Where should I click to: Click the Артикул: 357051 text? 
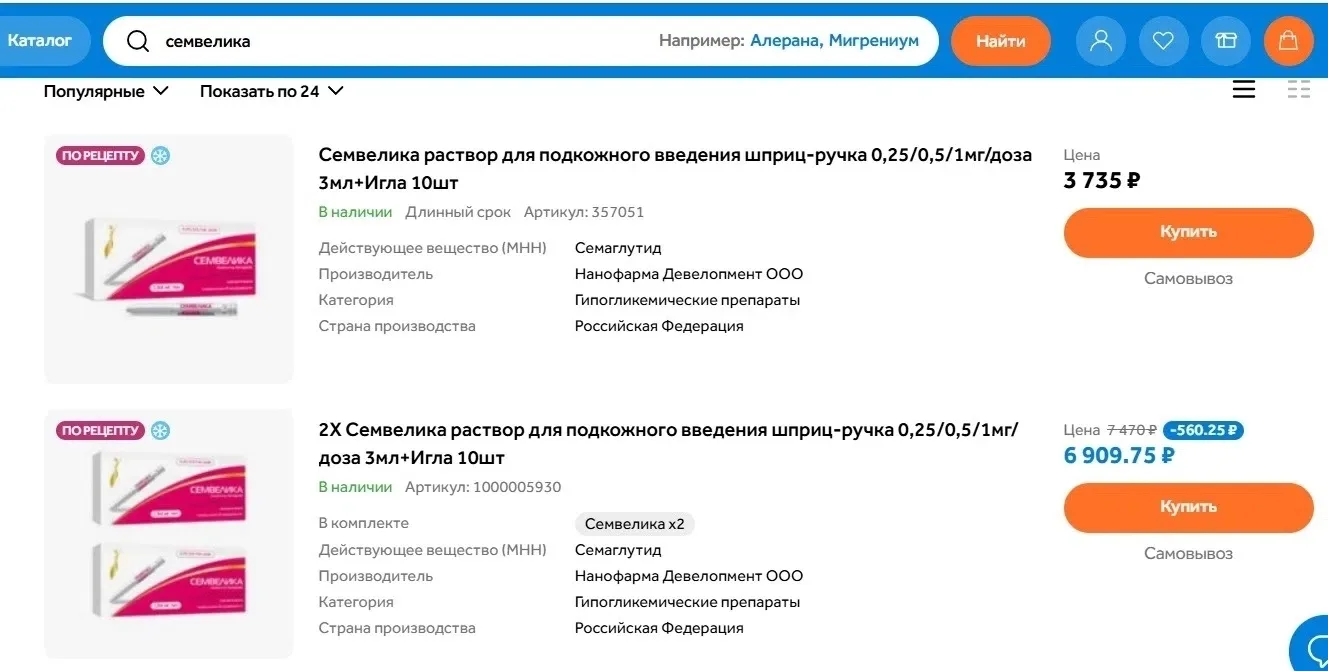pyautogui.click(x=584, y=212)
